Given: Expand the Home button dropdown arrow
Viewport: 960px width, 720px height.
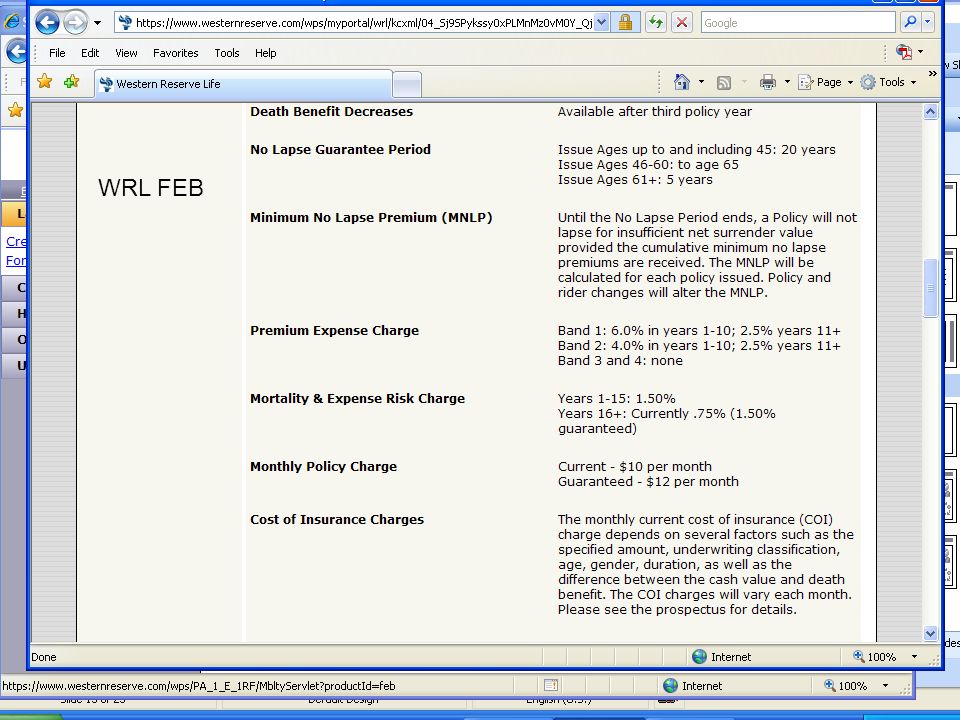Looking at the screenshot, I should point(701,82).
